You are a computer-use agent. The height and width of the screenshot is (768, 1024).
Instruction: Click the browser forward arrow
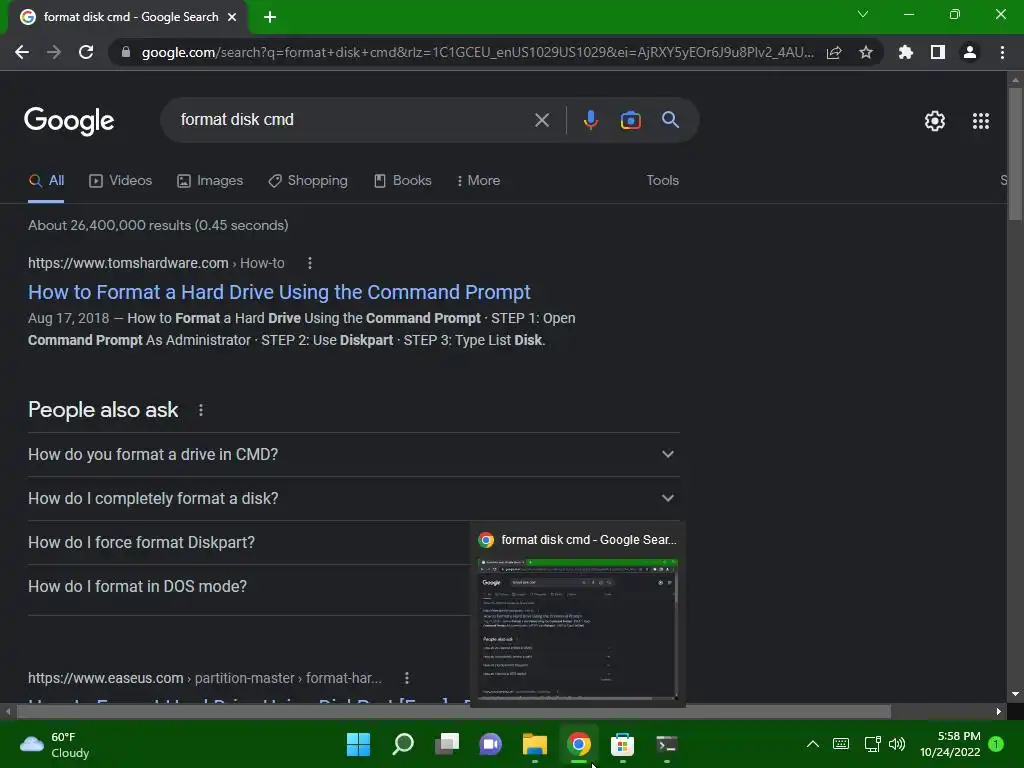[54, 52]
